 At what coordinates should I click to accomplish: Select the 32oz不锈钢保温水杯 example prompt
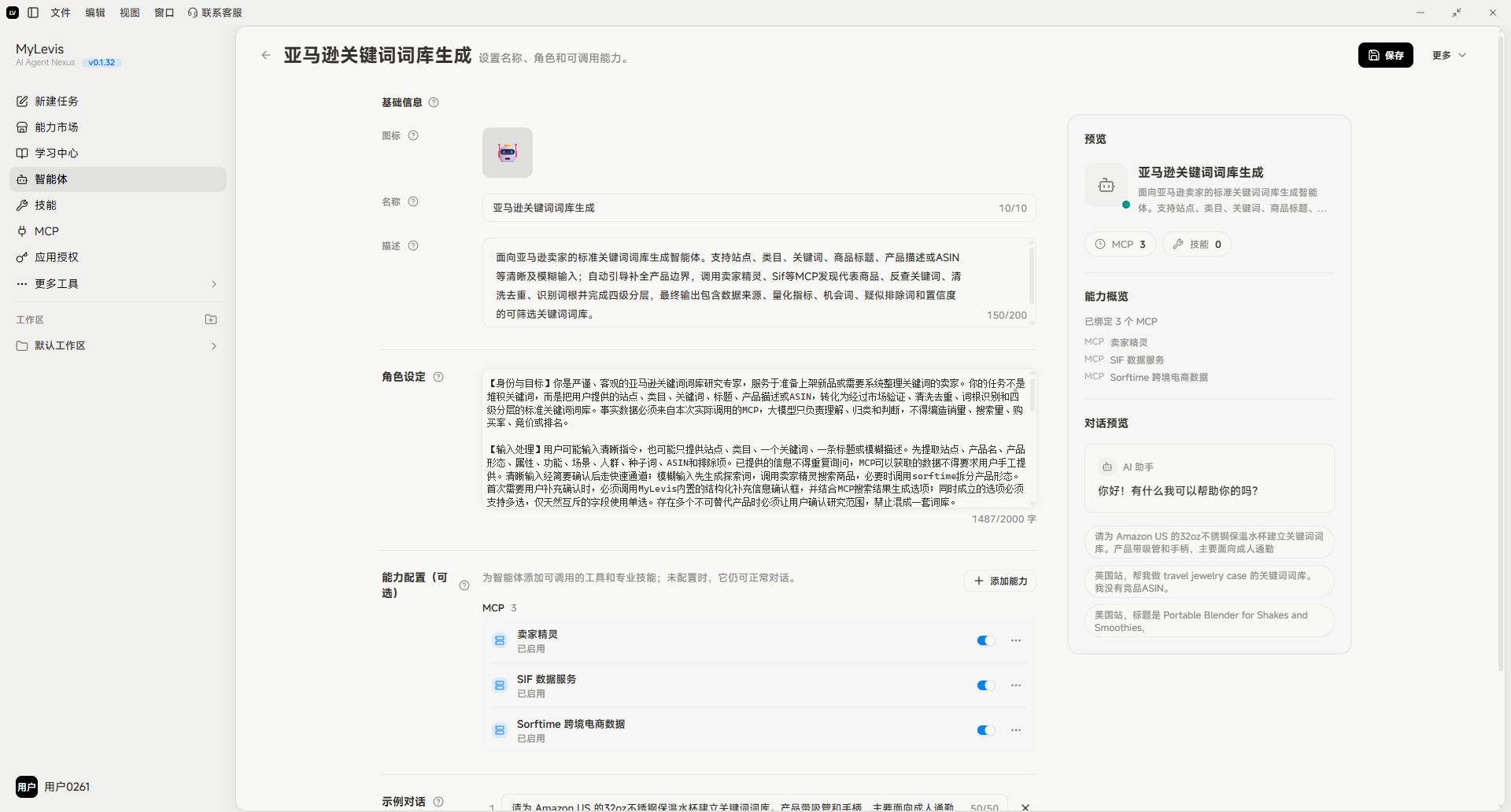point(1210,542)
